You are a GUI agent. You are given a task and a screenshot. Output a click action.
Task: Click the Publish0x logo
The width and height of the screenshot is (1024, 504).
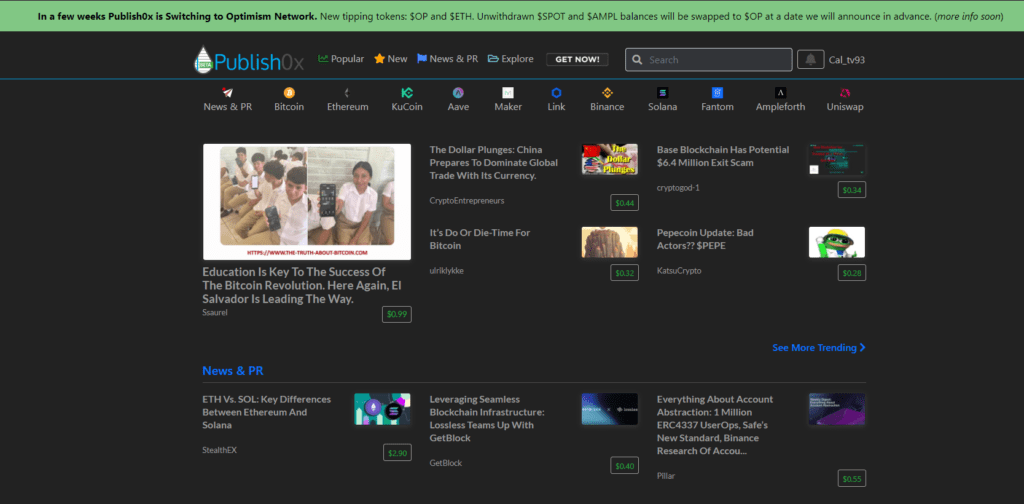(249, 60)
